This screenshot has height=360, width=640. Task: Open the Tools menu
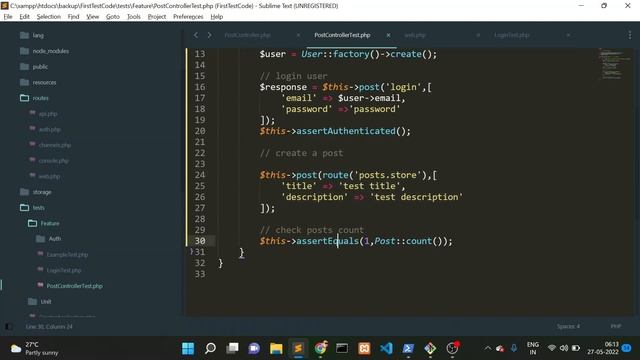[133, 17]
